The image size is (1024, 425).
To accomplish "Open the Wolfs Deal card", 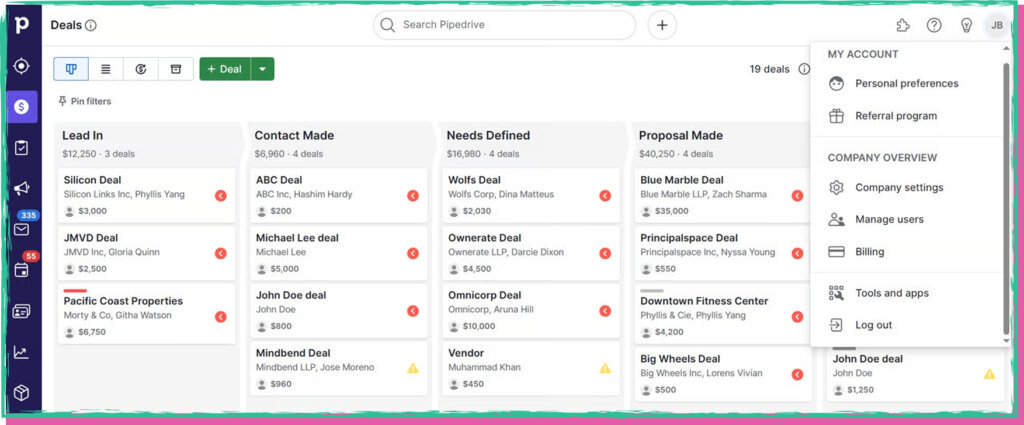I will click(531, 195).
